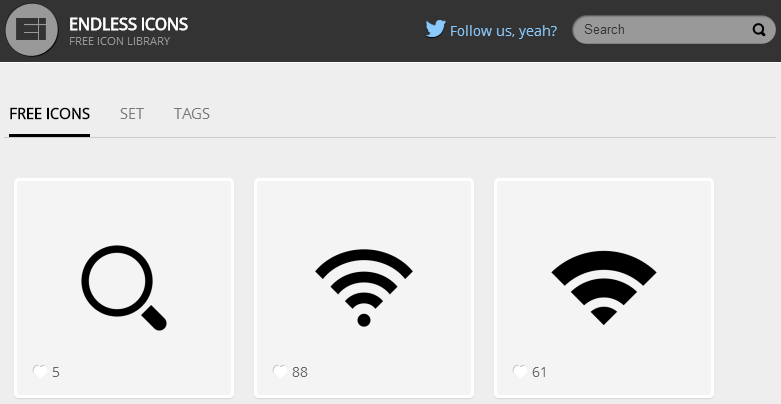The height and width of the screenshot is (404, 781).
Task: Toggle the heart beside 61 likes
Action: pyautogui.click(x=520, y=372)
